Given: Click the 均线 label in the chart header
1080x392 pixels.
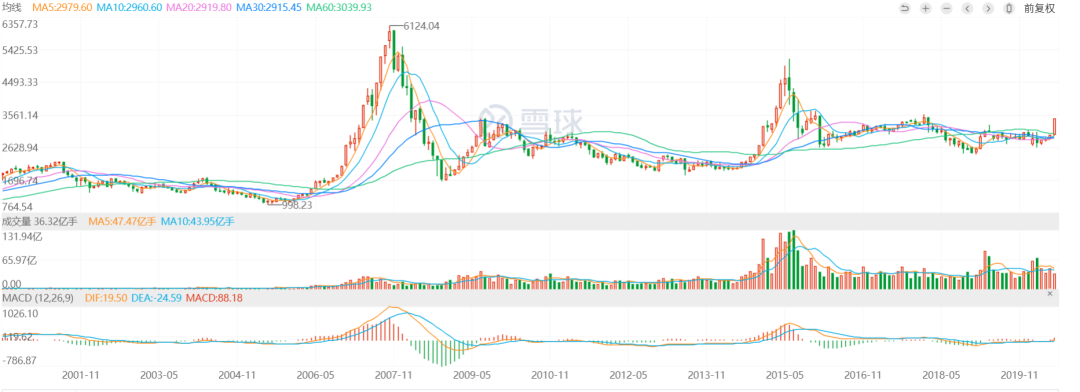Looking at the screenshot, I should tap(13, 8).
